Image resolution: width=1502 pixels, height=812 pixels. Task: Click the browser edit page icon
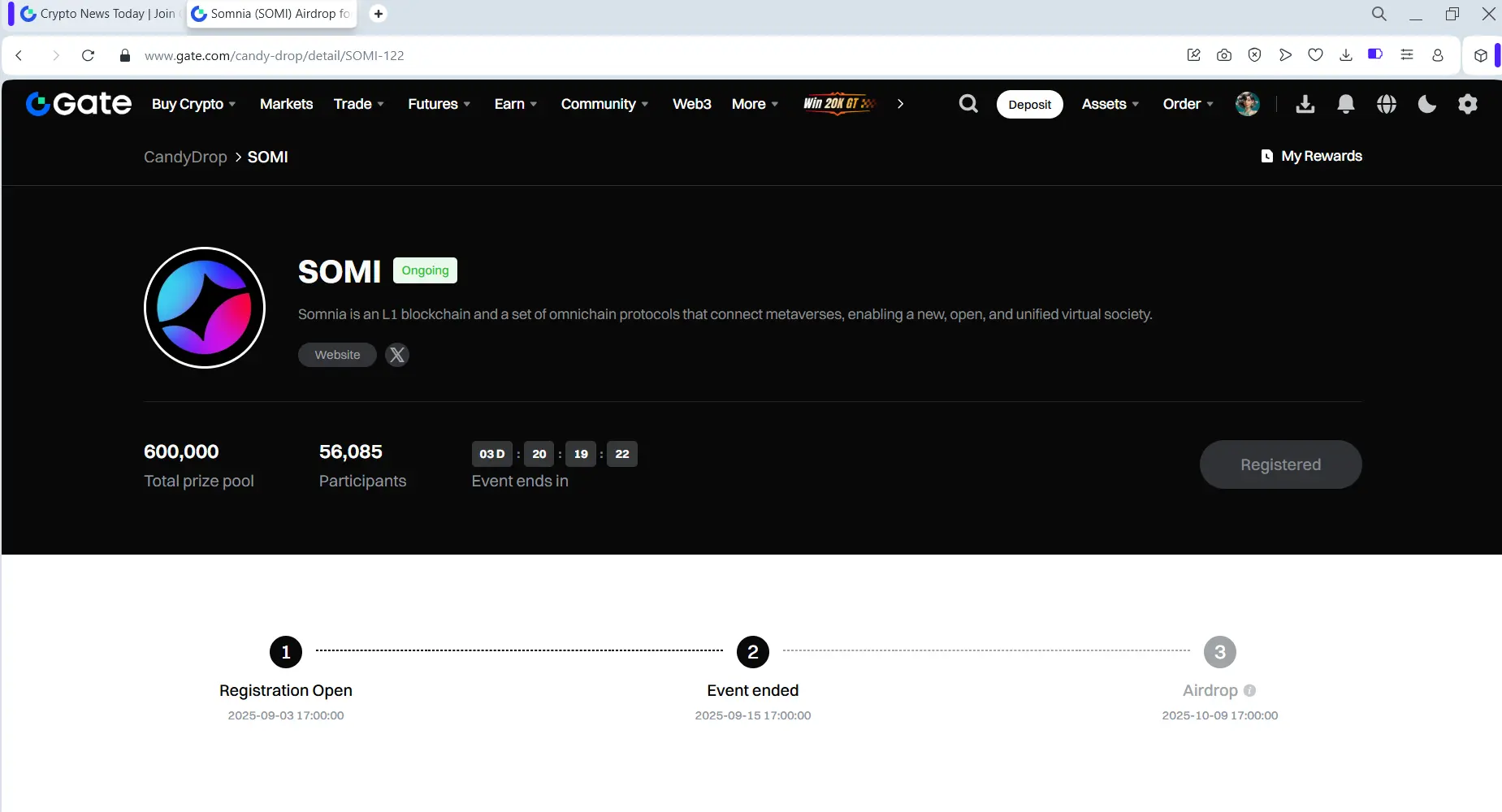1194,55
